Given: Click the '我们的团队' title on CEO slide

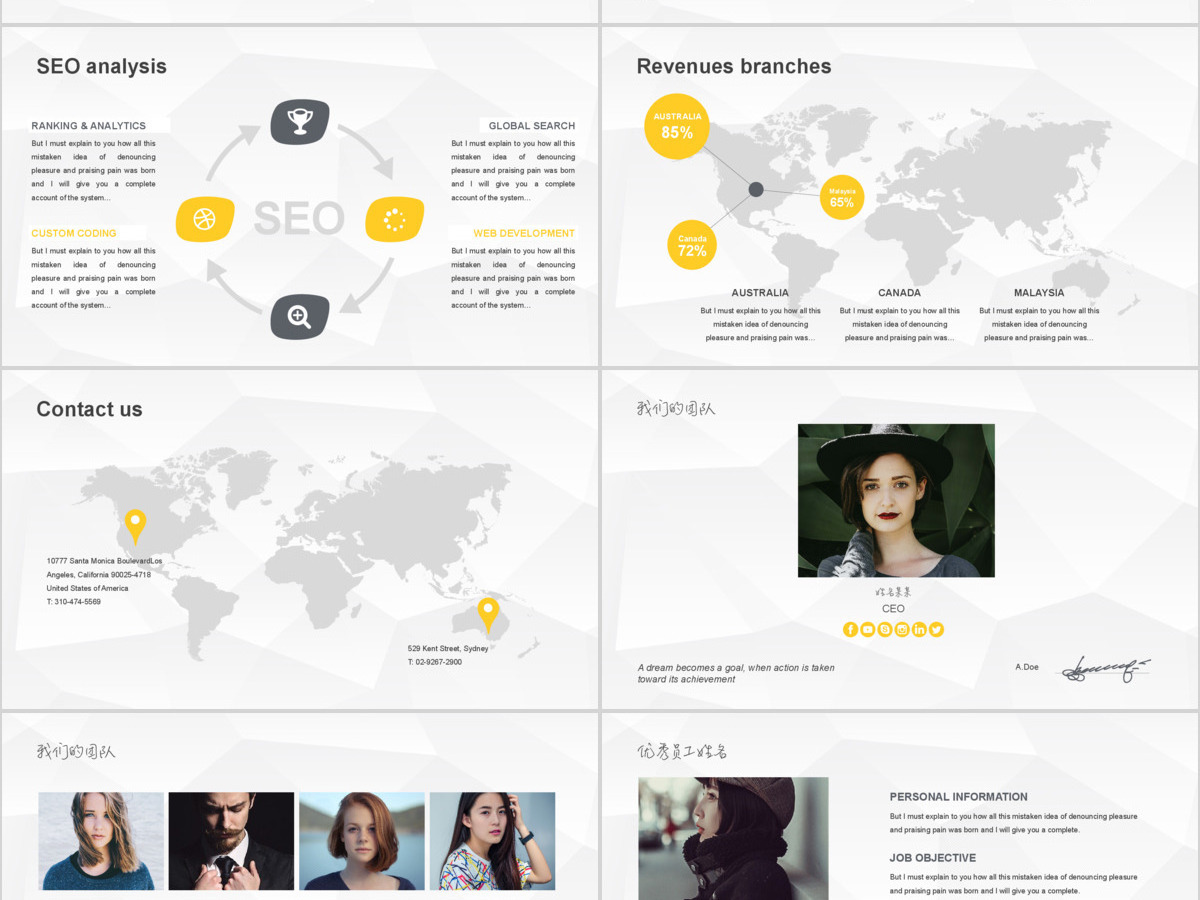Looking at the screenshot, I should tap(676, 408).
